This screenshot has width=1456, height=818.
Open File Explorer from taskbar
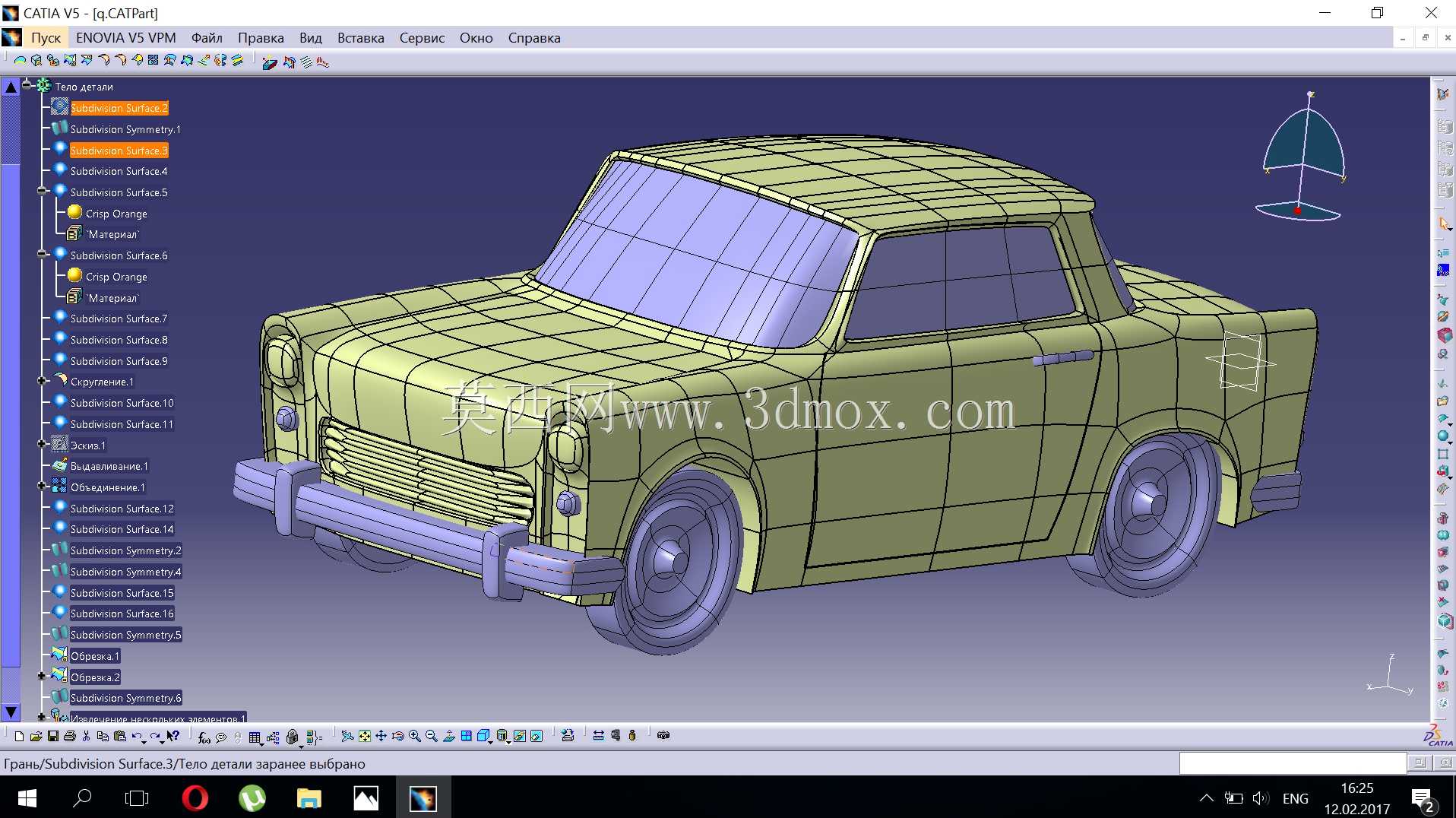[x=309, y=797]
